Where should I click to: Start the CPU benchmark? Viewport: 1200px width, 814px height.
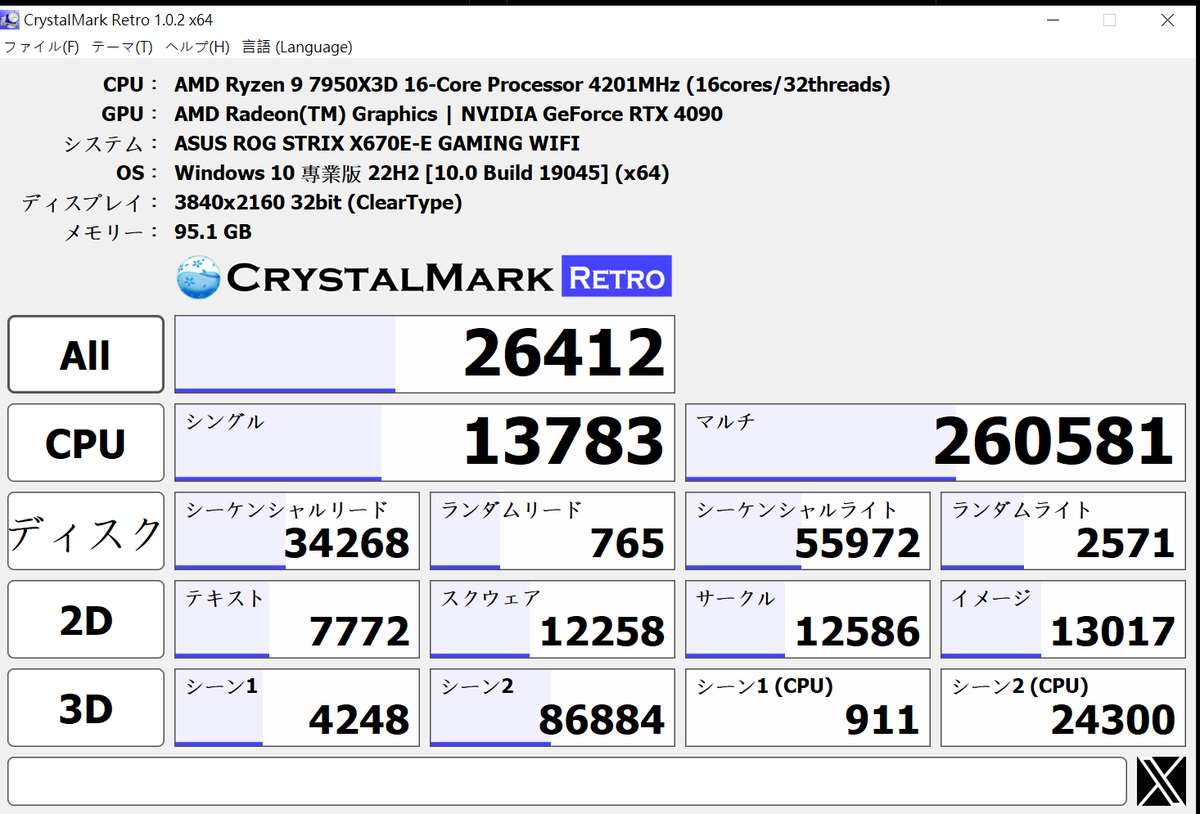click(x=85, y=443)
